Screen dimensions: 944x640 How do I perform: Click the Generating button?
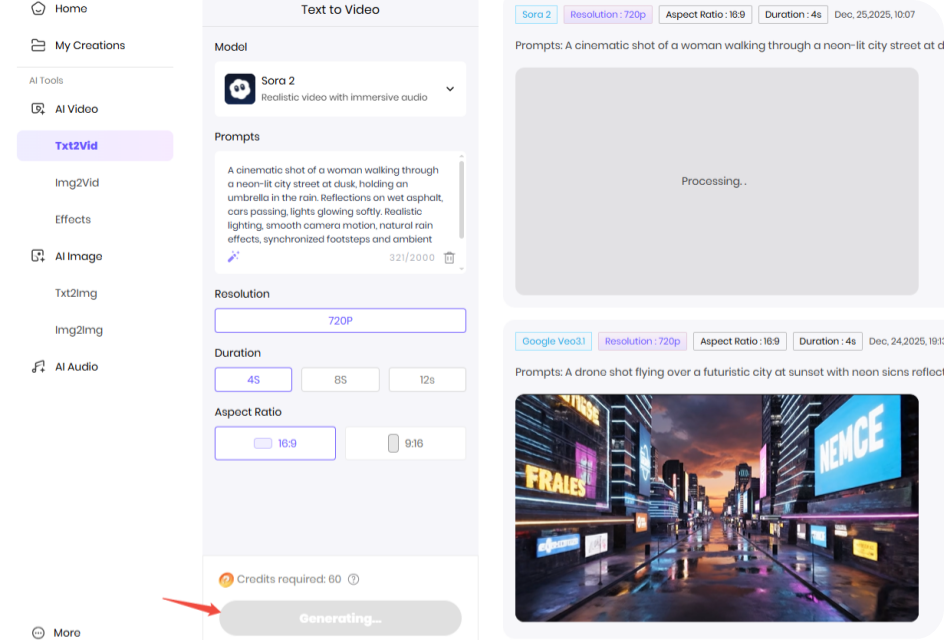coord(340,618)
